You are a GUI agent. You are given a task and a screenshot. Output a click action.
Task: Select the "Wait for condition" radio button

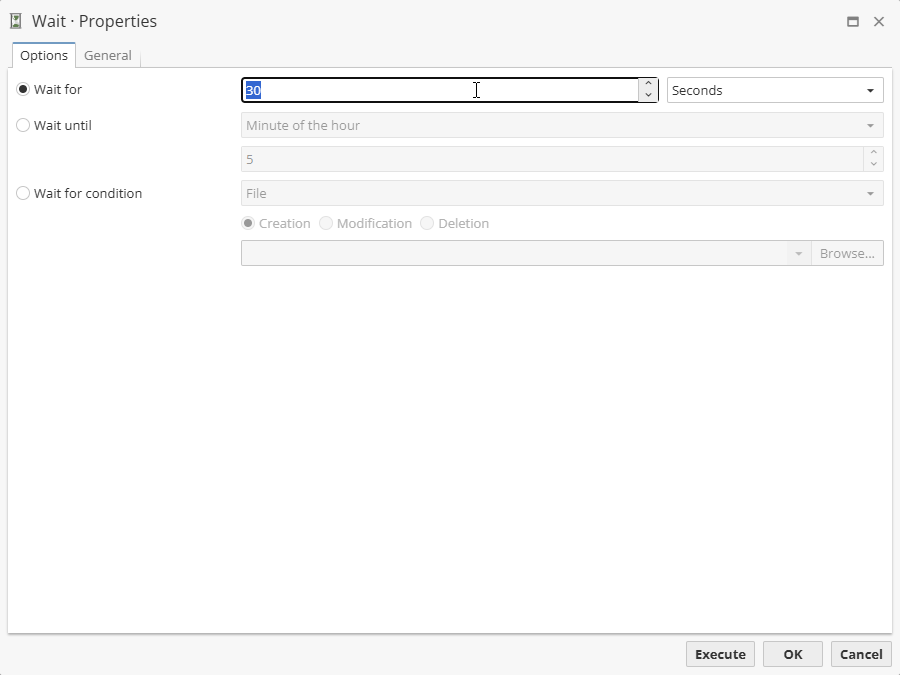[x=23, y=193]
